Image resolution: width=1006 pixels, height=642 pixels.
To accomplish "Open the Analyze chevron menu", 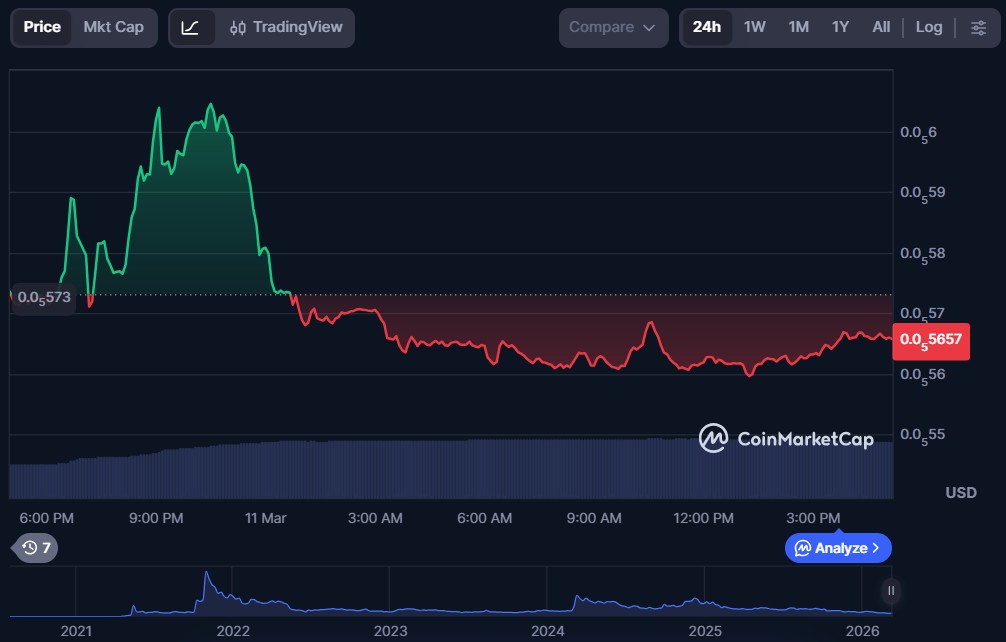I will 838,547.
